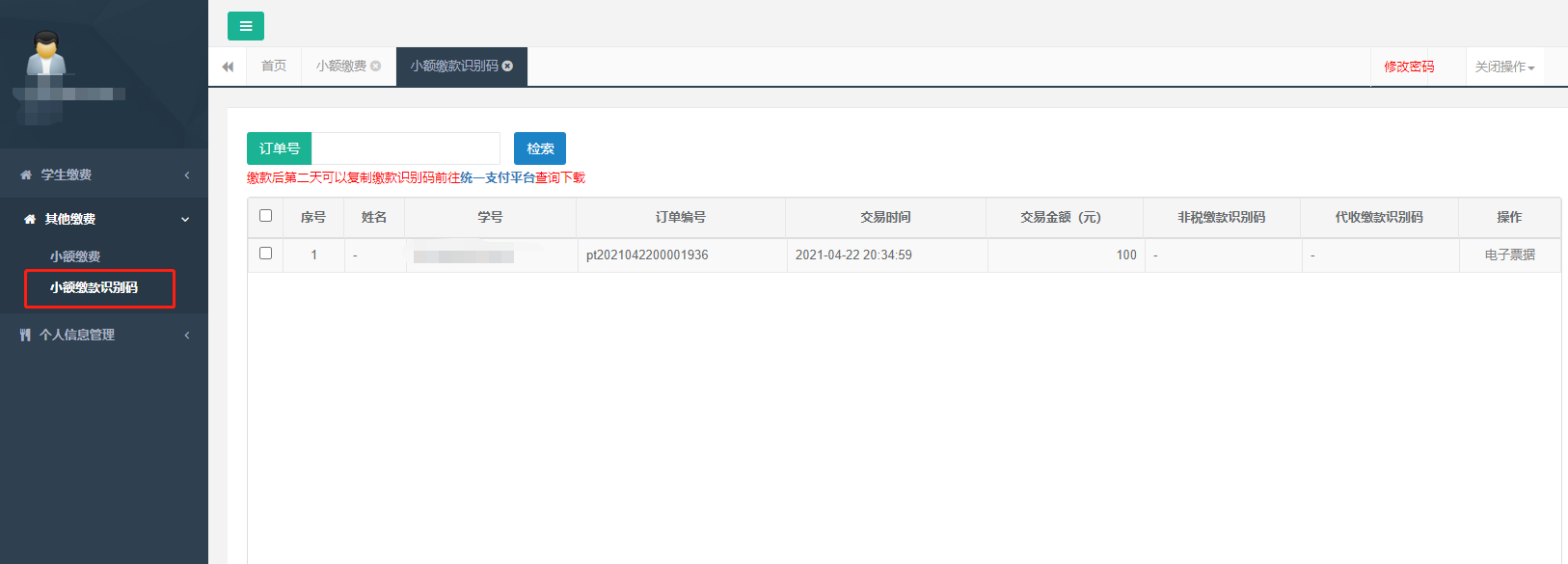Image resolution: width=1568 pixels, height=564 pixels.
Task: Click the blue 检索 search button
Action: coord(539,148)
